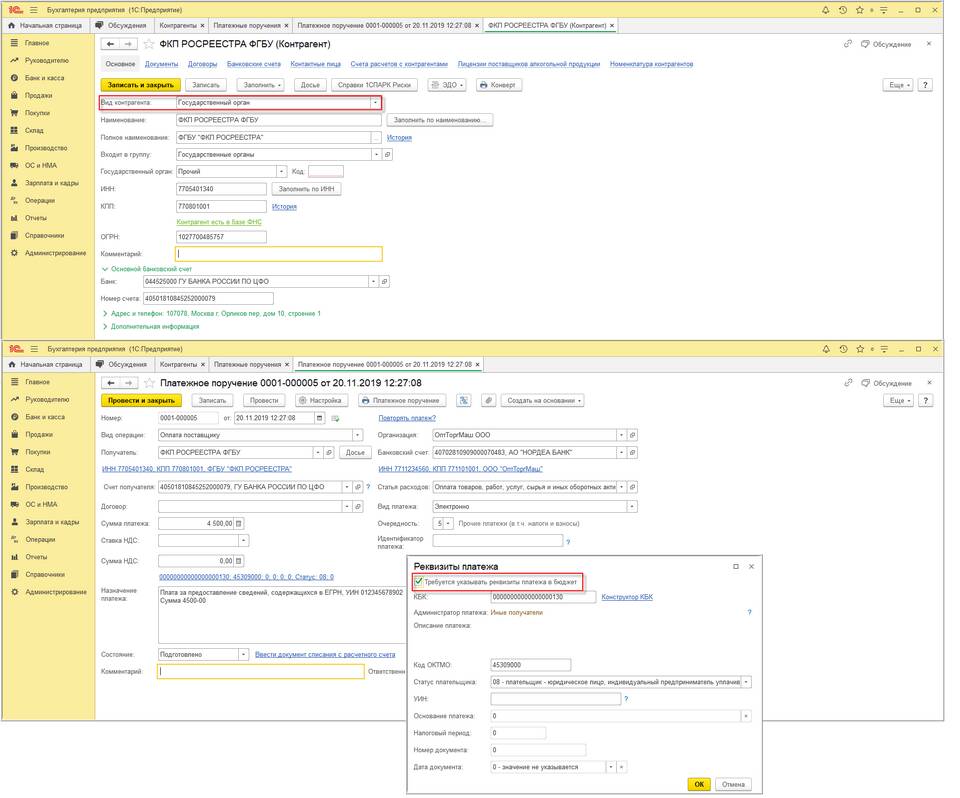This screenshot has height=798, width=960.
Task: Open Начальная страница tab in payment order window
Action: point(47,364)
